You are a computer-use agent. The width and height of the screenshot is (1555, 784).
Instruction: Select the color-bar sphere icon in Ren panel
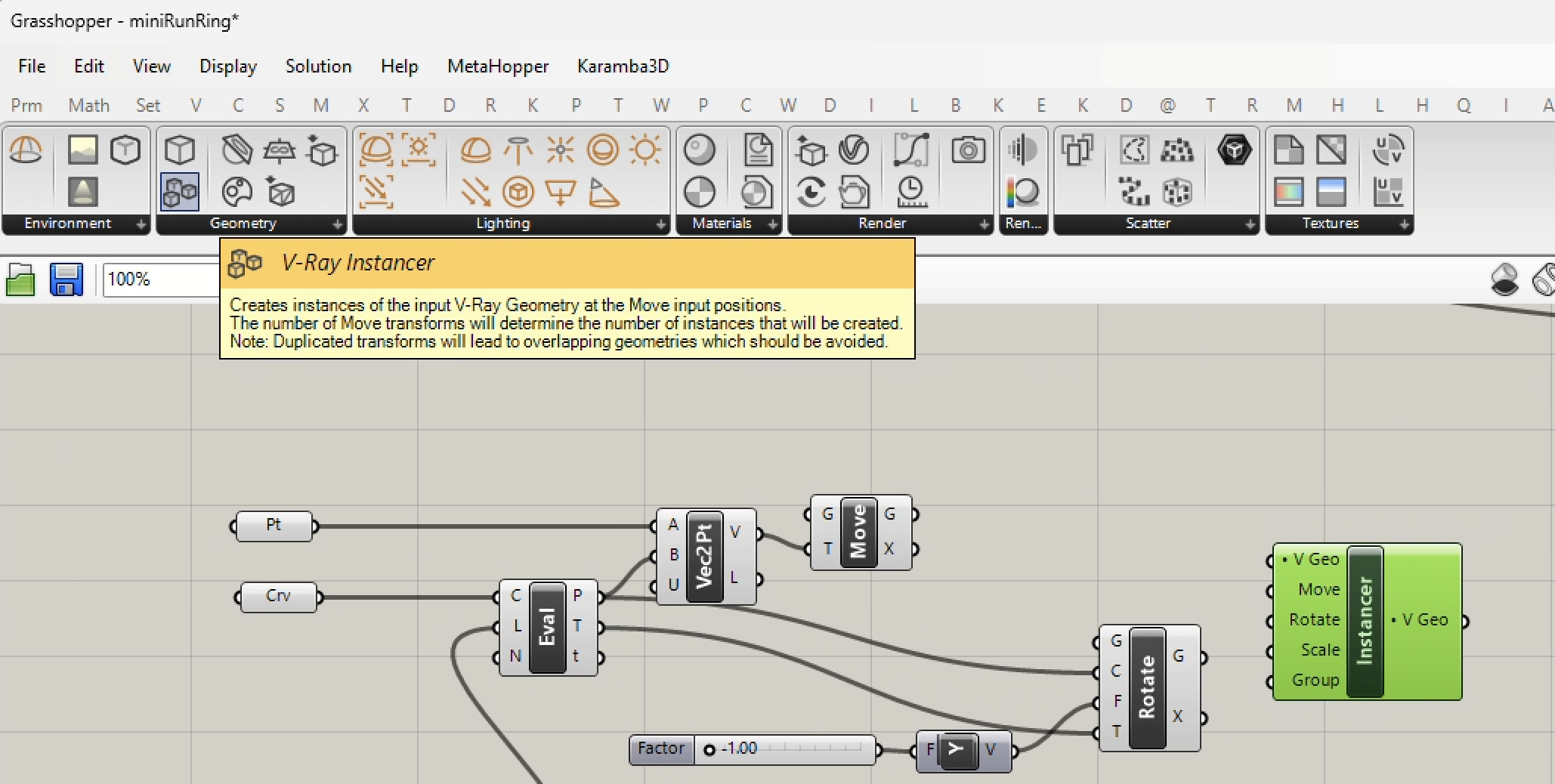tap(1022, 192)
